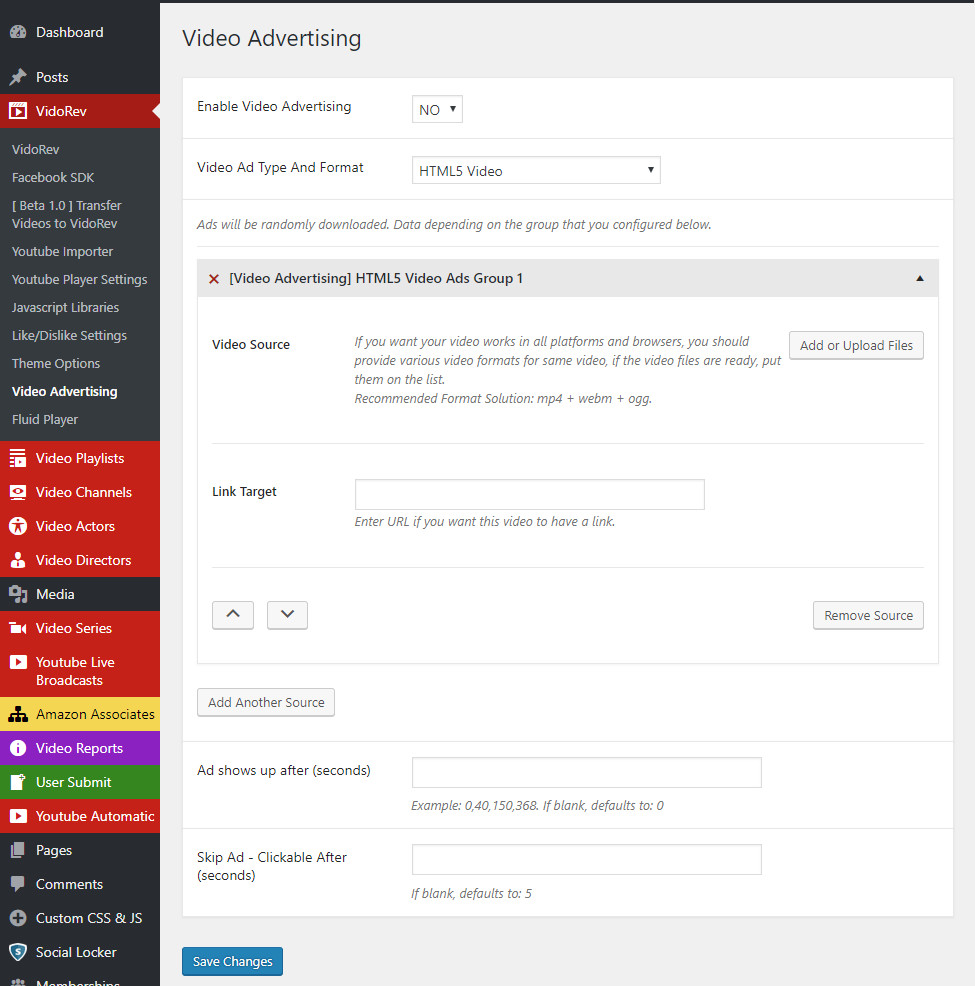975x986 pixels.
Task: Click the Video Reports info icon
Action: click(x=18, y=748)
